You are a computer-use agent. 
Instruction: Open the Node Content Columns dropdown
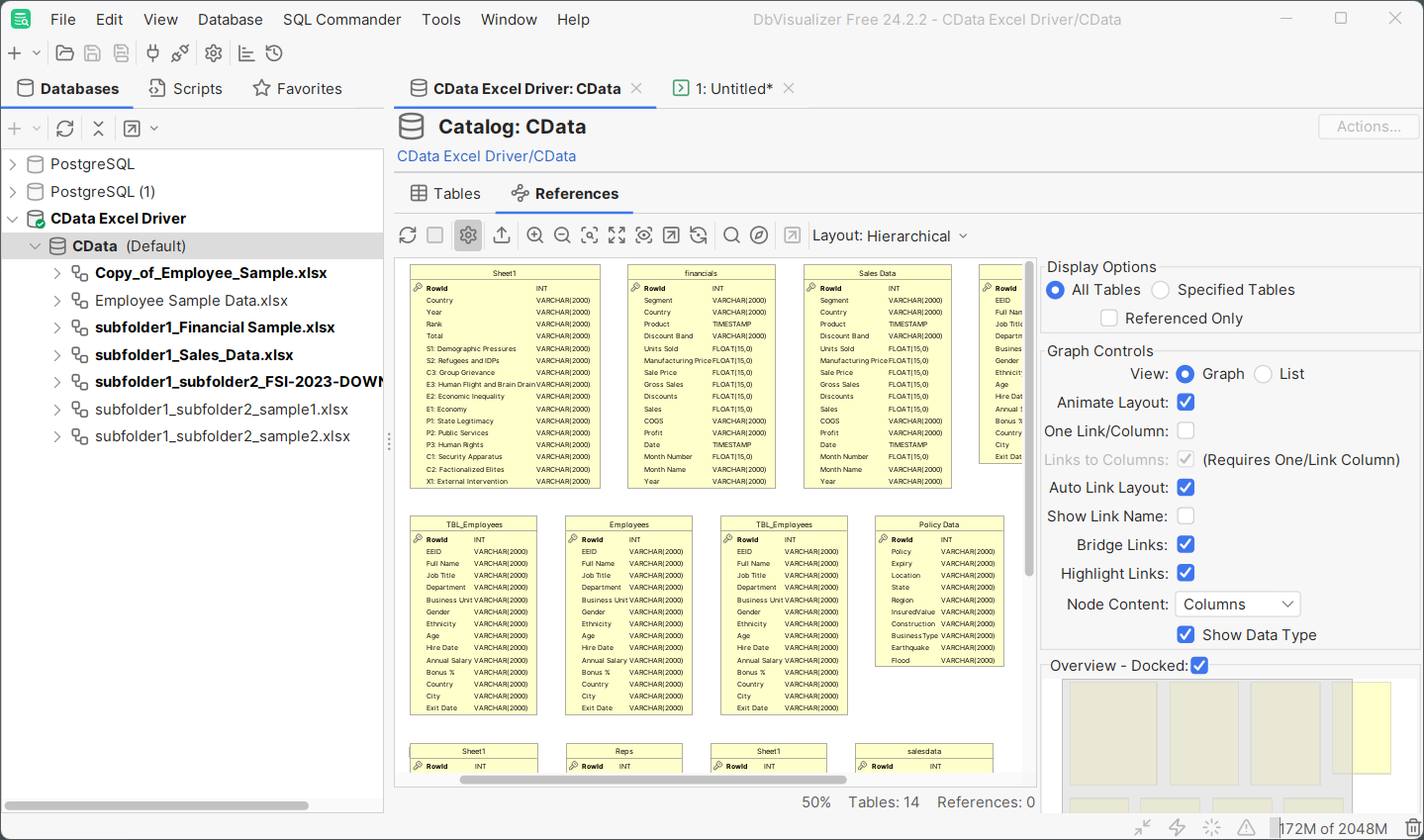click(1237, 605)
